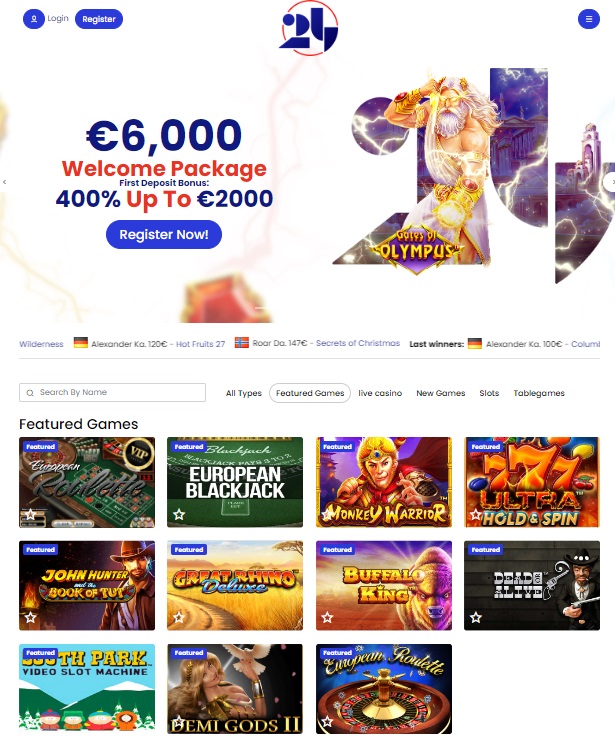The width and height of the screenshot is (615, 742).
Task: Click the search magnifier icon
Action: click(30, 393)
